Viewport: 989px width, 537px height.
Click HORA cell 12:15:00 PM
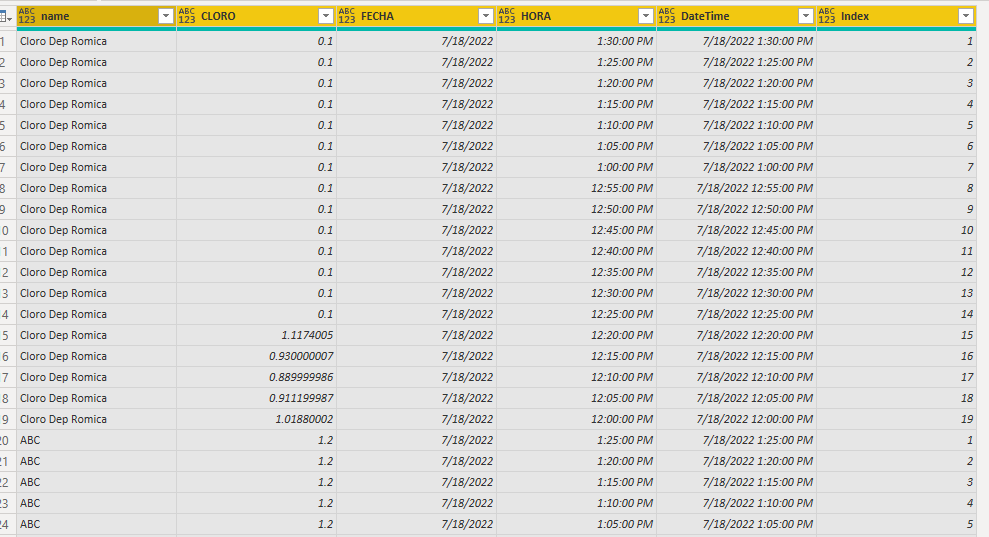tap(576, 356)
